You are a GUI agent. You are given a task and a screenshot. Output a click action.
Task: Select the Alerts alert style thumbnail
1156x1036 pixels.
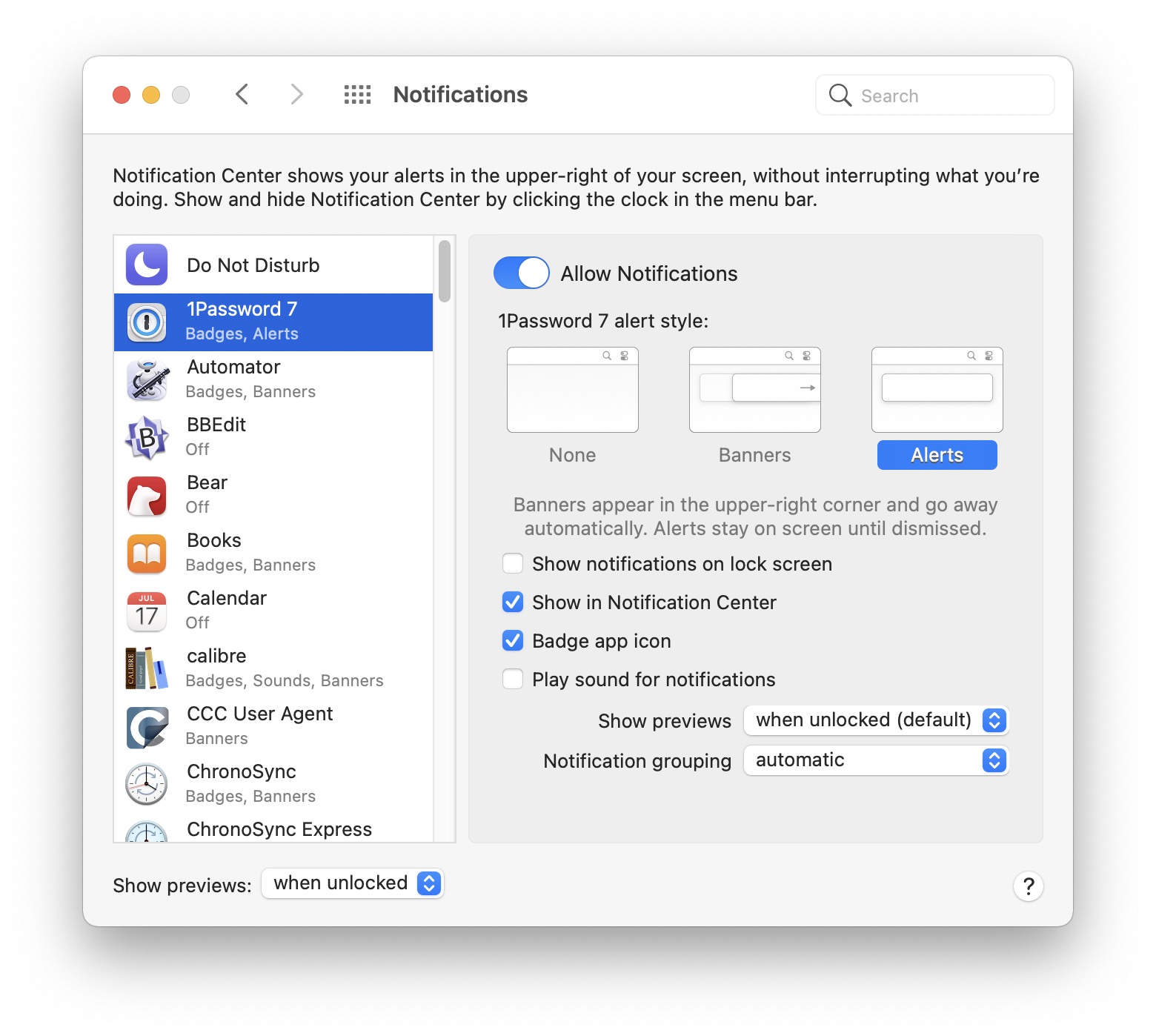[x=937, y=390]
